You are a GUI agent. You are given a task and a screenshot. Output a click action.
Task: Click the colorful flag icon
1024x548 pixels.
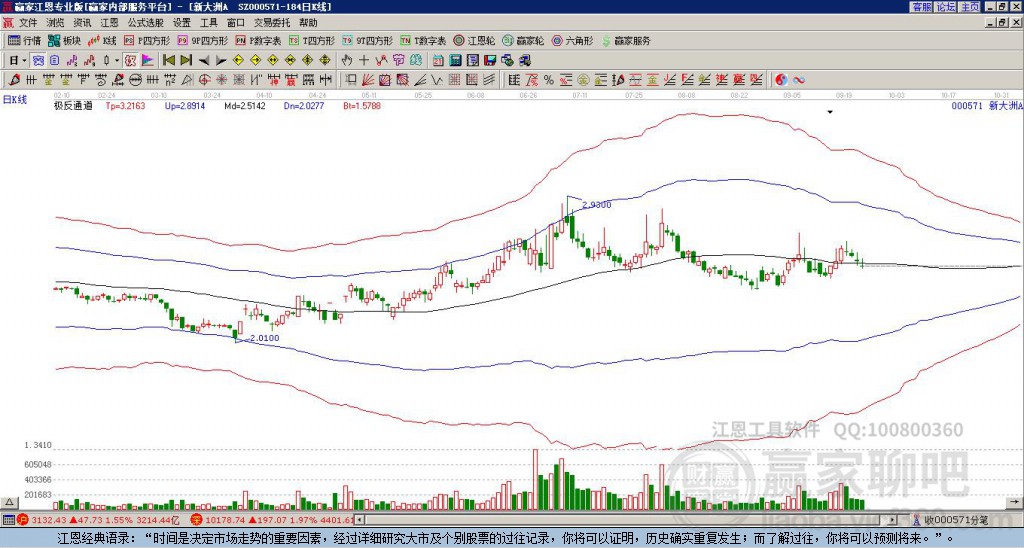[148, 61]
